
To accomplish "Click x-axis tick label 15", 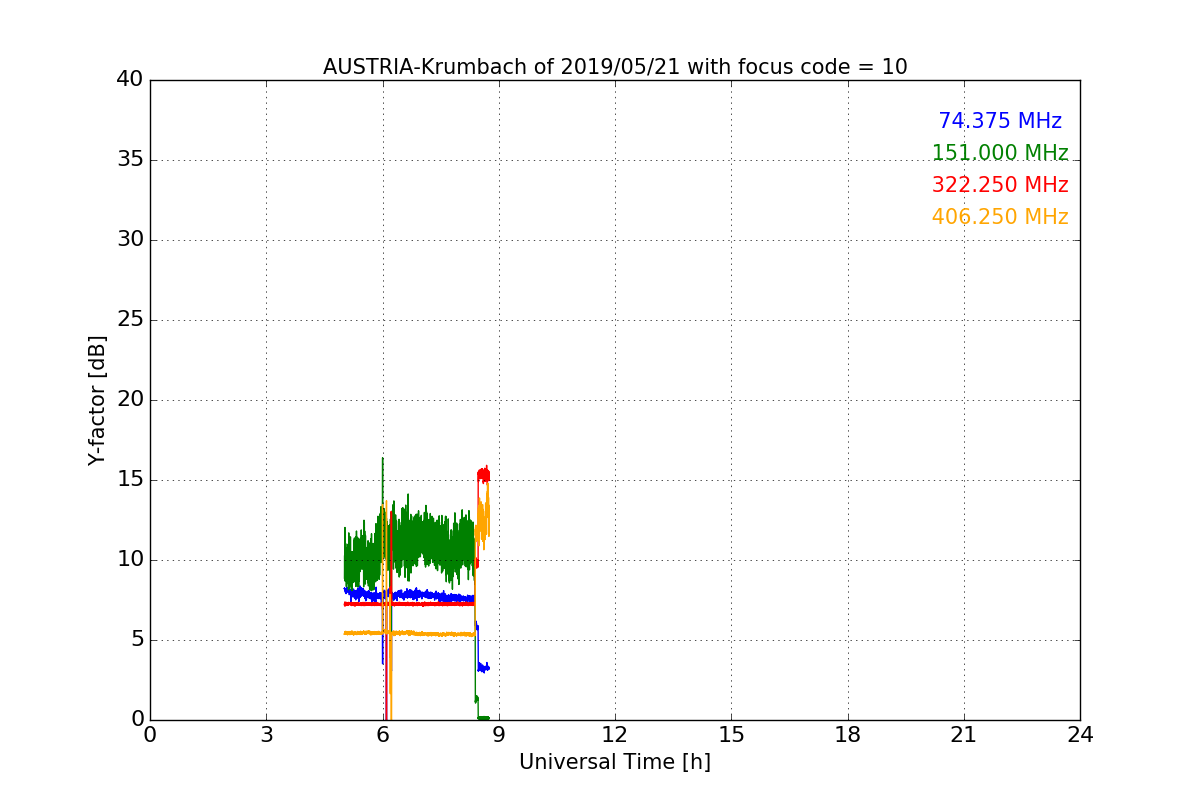I will (x=731, y=735).
